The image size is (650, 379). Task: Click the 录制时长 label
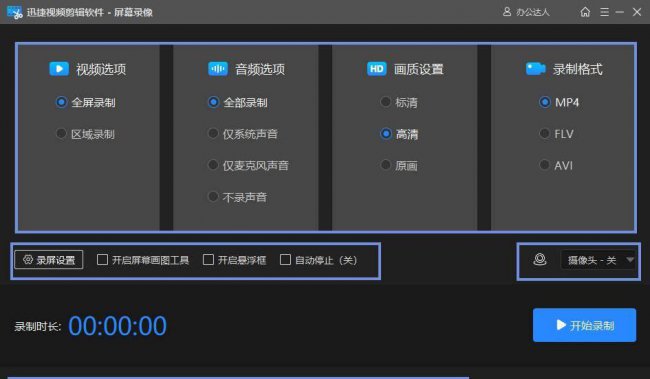click(x=38, y=326)
